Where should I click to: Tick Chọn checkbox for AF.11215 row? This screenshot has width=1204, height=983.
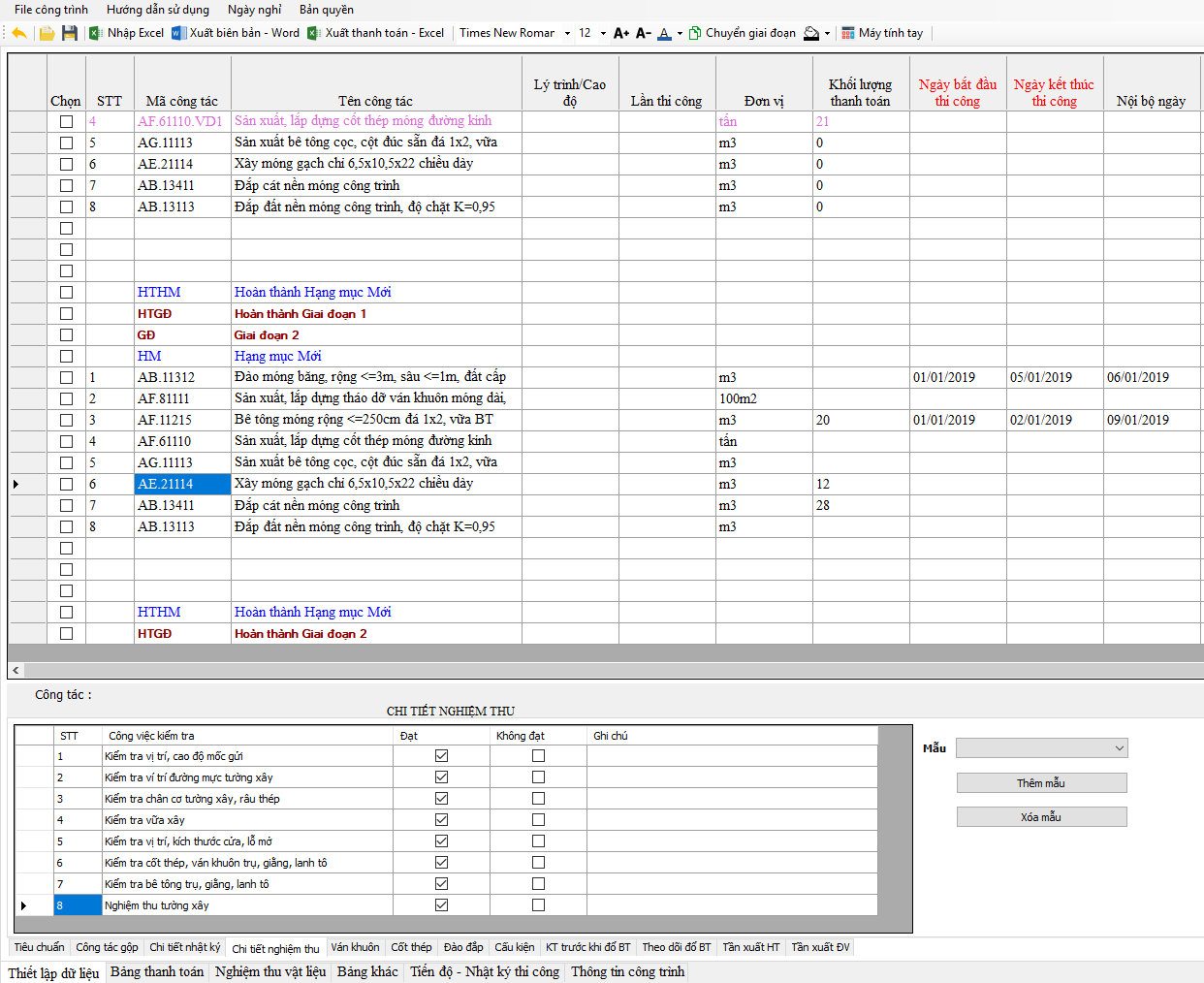(x=66, y=420)
